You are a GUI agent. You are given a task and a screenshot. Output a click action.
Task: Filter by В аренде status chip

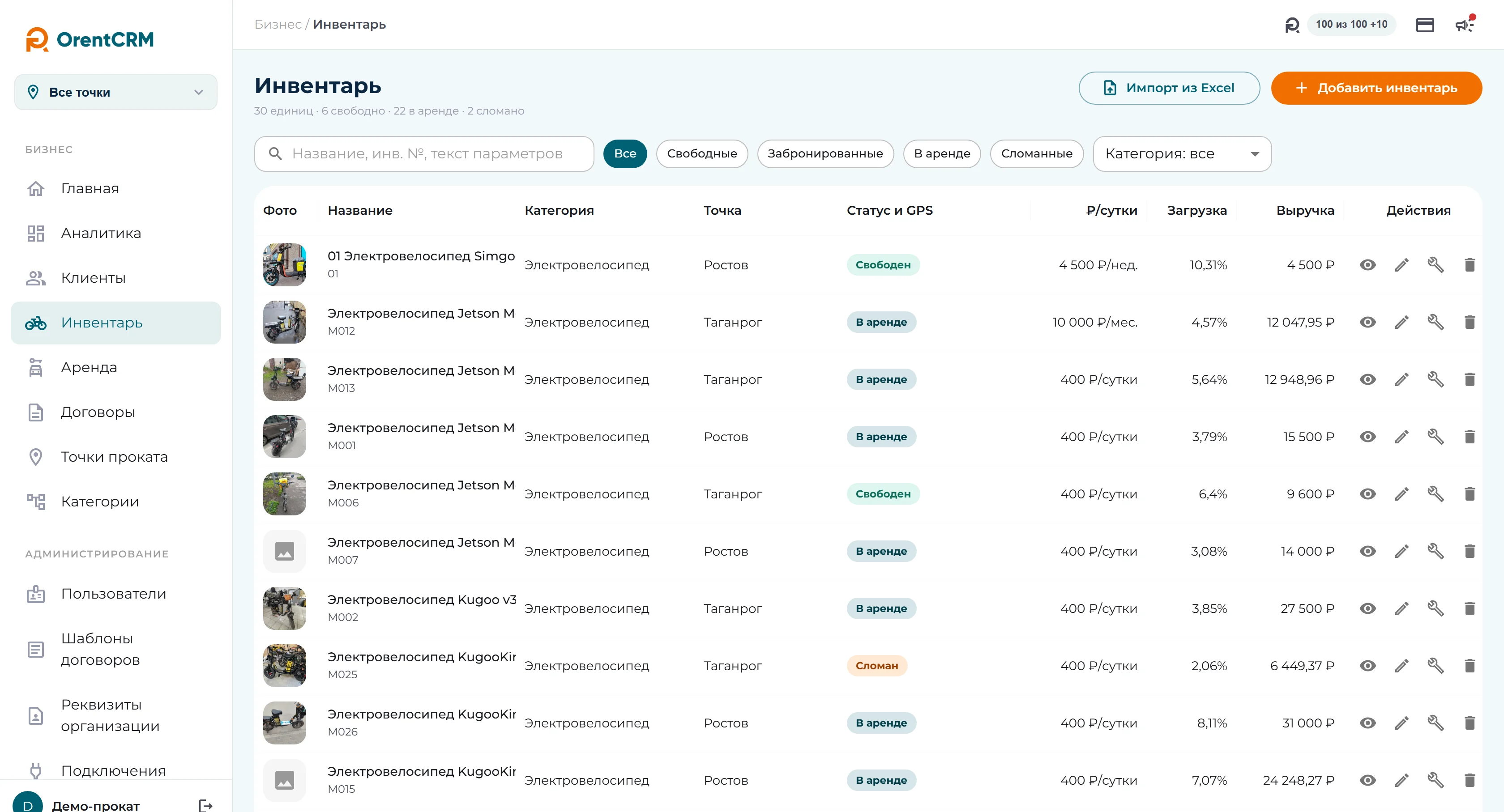point(942,154)
